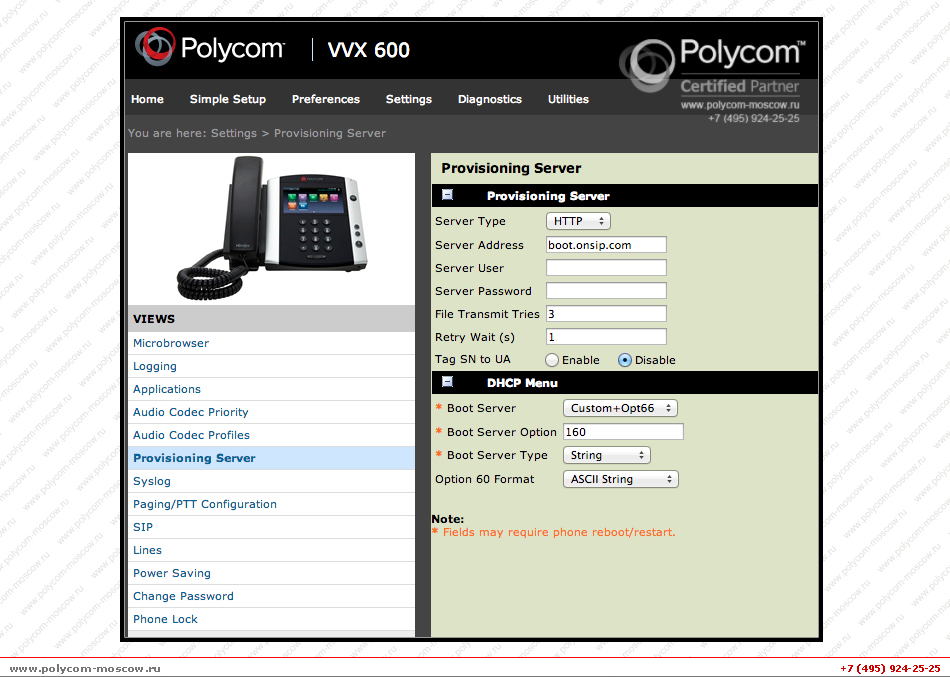Open the Power Saving view

(172, 573)
